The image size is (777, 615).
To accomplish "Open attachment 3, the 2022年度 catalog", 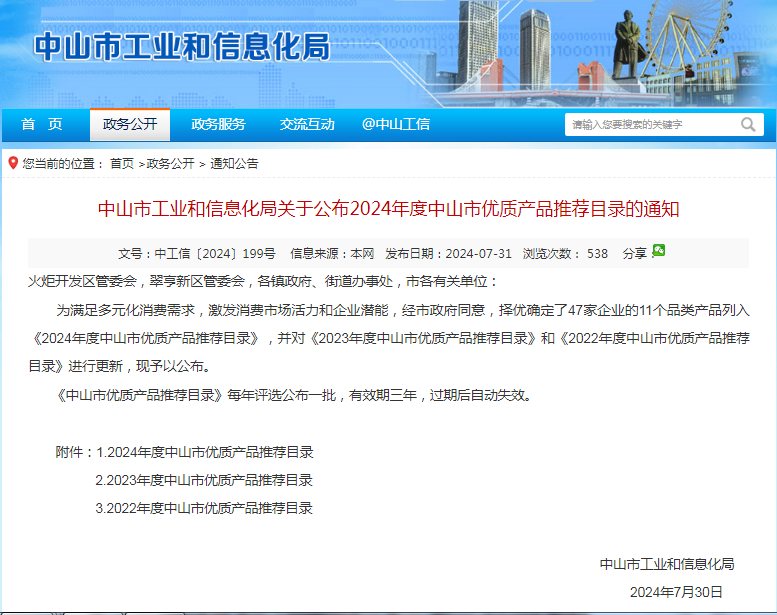I will point(204,508).
